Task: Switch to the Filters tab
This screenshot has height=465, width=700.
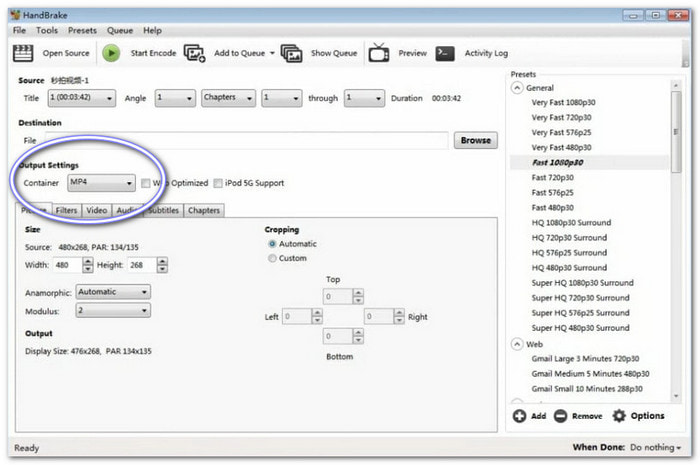Action: pos(66,210)
